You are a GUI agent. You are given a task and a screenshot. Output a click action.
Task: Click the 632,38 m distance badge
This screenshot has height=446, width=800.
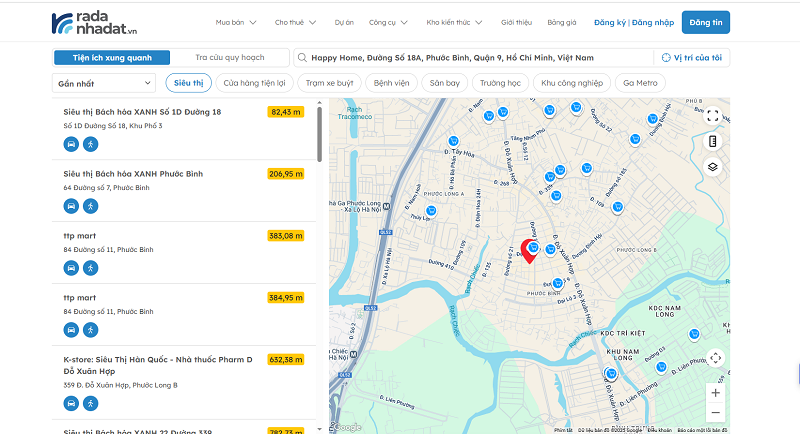286,360
